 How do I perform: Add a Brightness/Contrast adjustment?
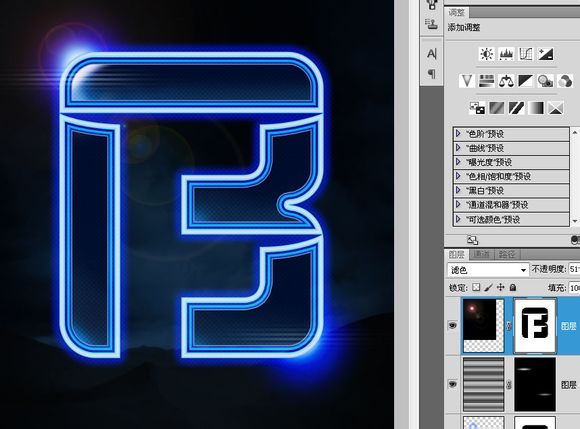tap(486, 54)
